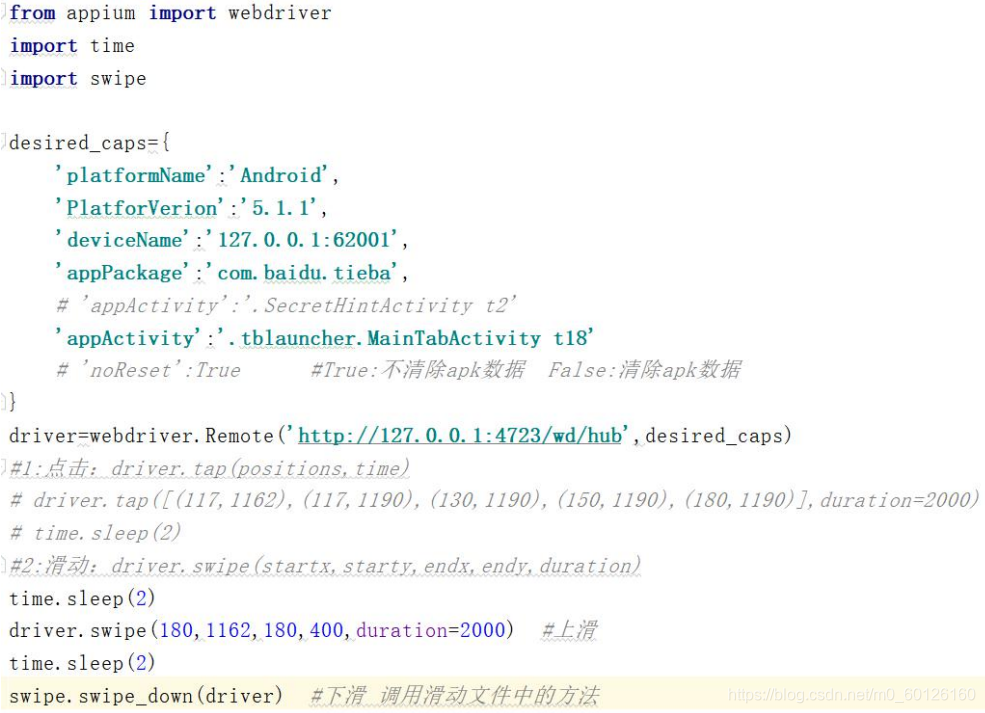The image size is (985, 713).
Task: Click "driver.swipe" method call
Action: click(x=77, y=630)
